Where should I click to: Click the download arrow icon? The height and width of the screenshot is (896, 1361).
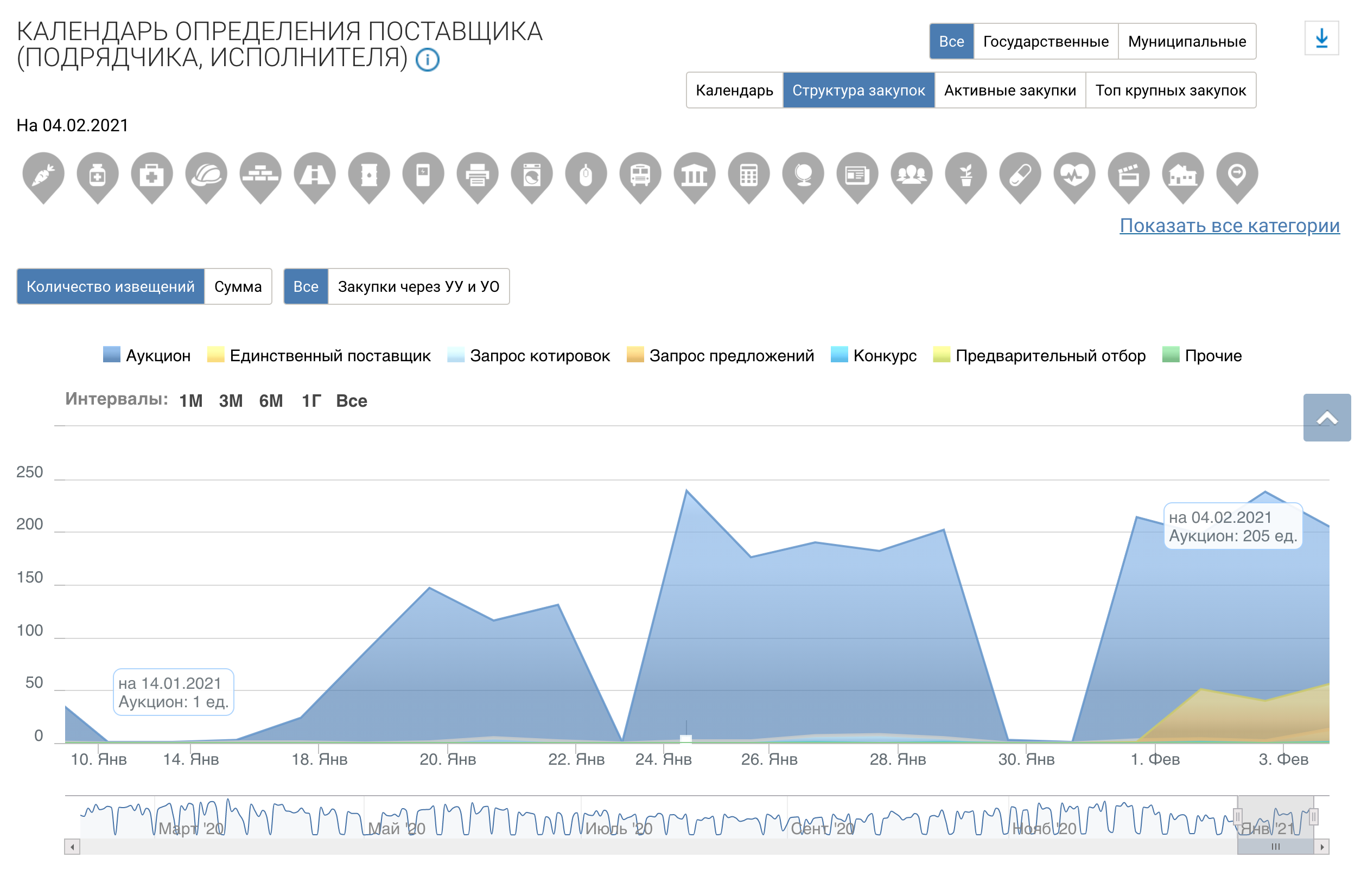[x=1321, y=39]
